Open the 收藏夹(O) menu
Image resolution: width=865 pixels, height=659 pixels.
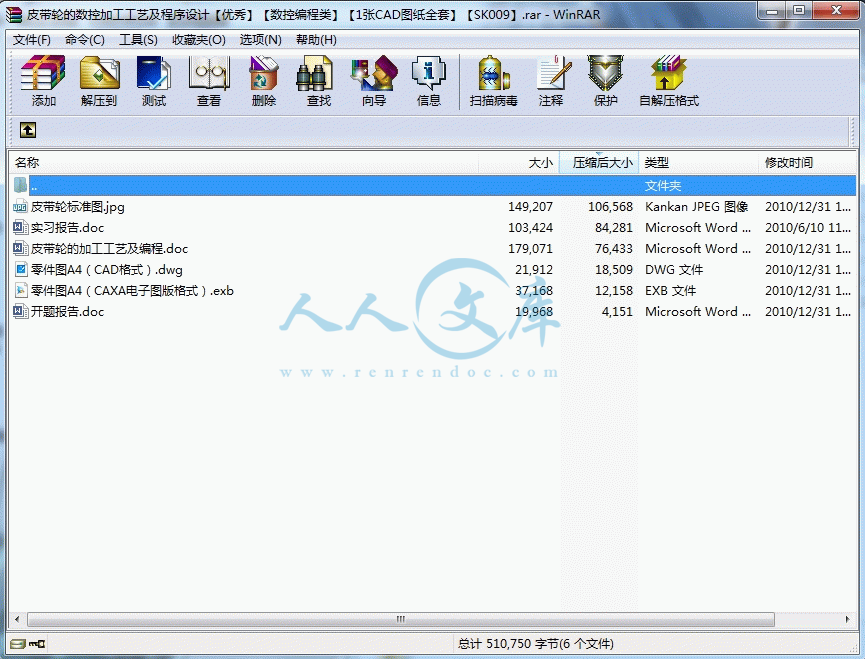pyautogui.click(x=199, y=40)
